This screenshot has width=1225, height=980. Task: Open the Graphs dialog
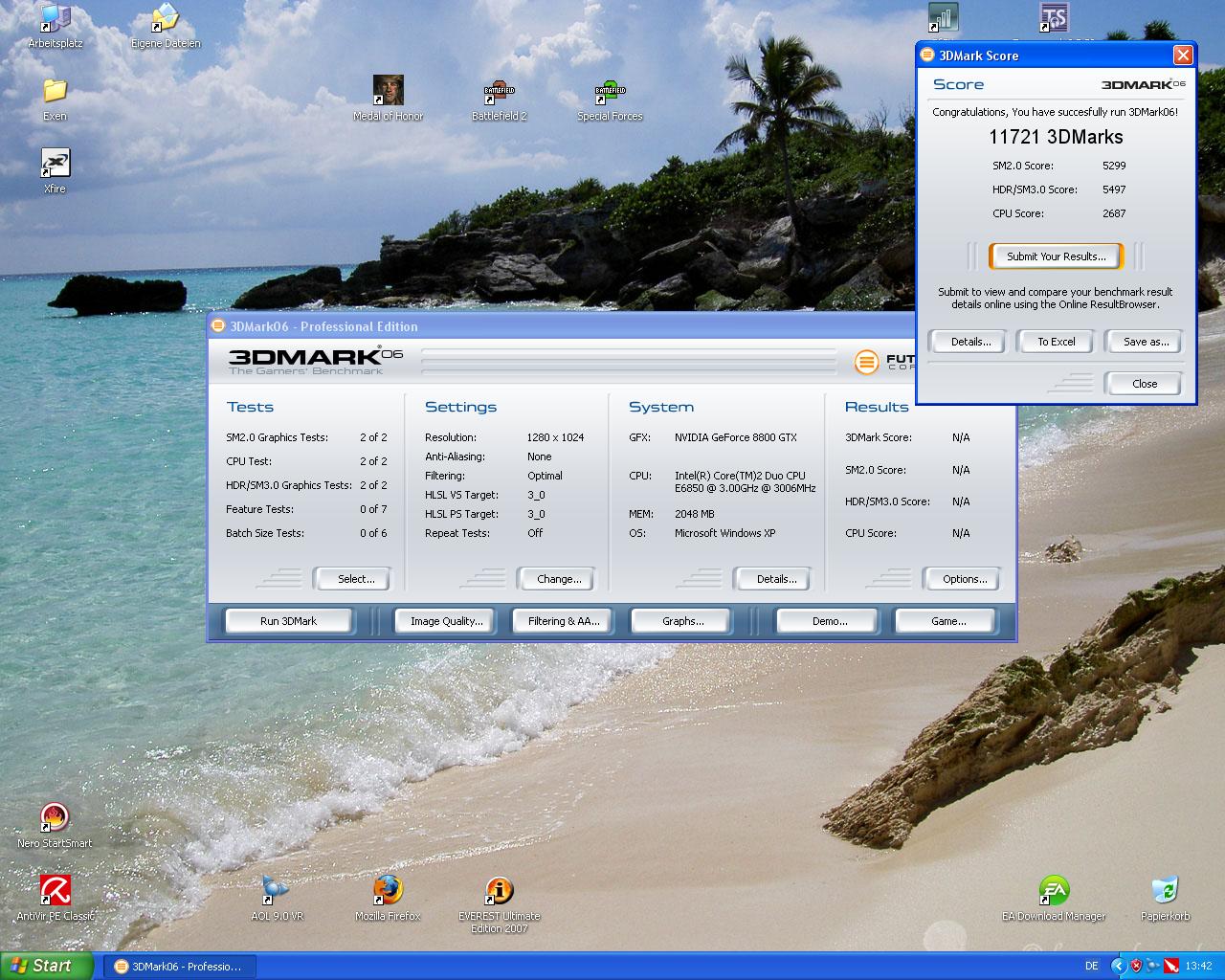coord(682,621)
